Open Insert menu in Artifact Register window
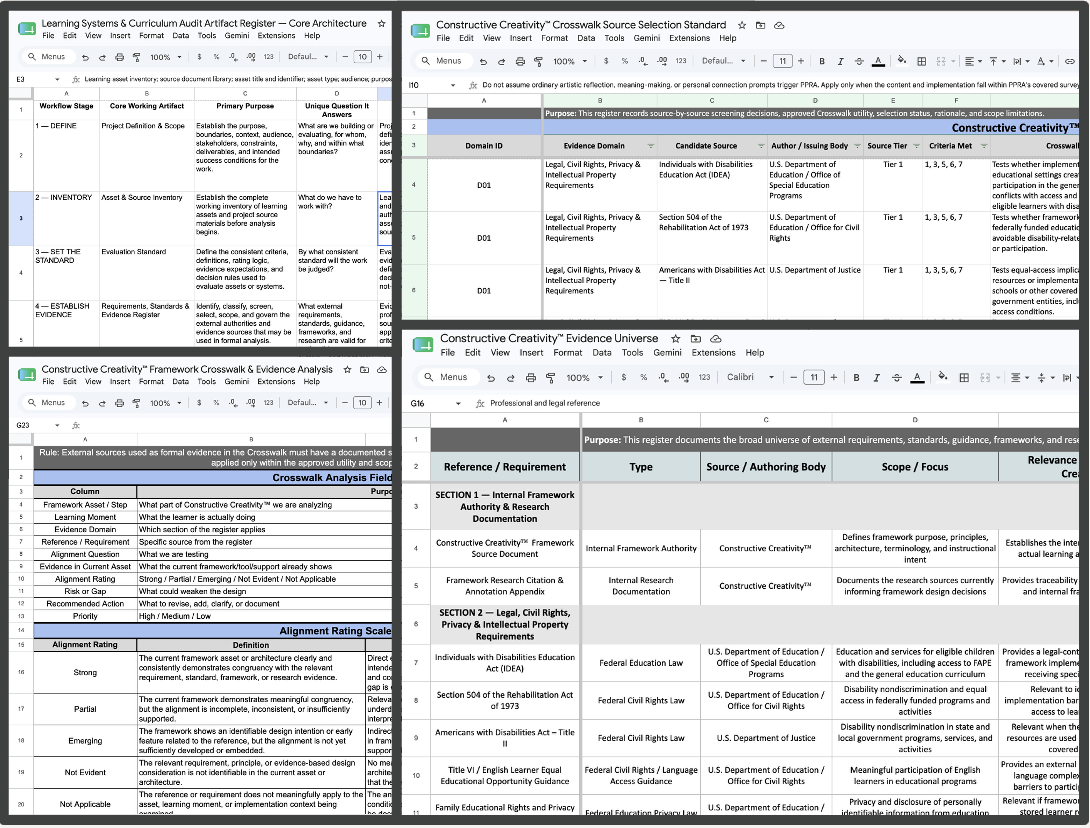Viewport: 1090px width, 828px height. [120, 35]
